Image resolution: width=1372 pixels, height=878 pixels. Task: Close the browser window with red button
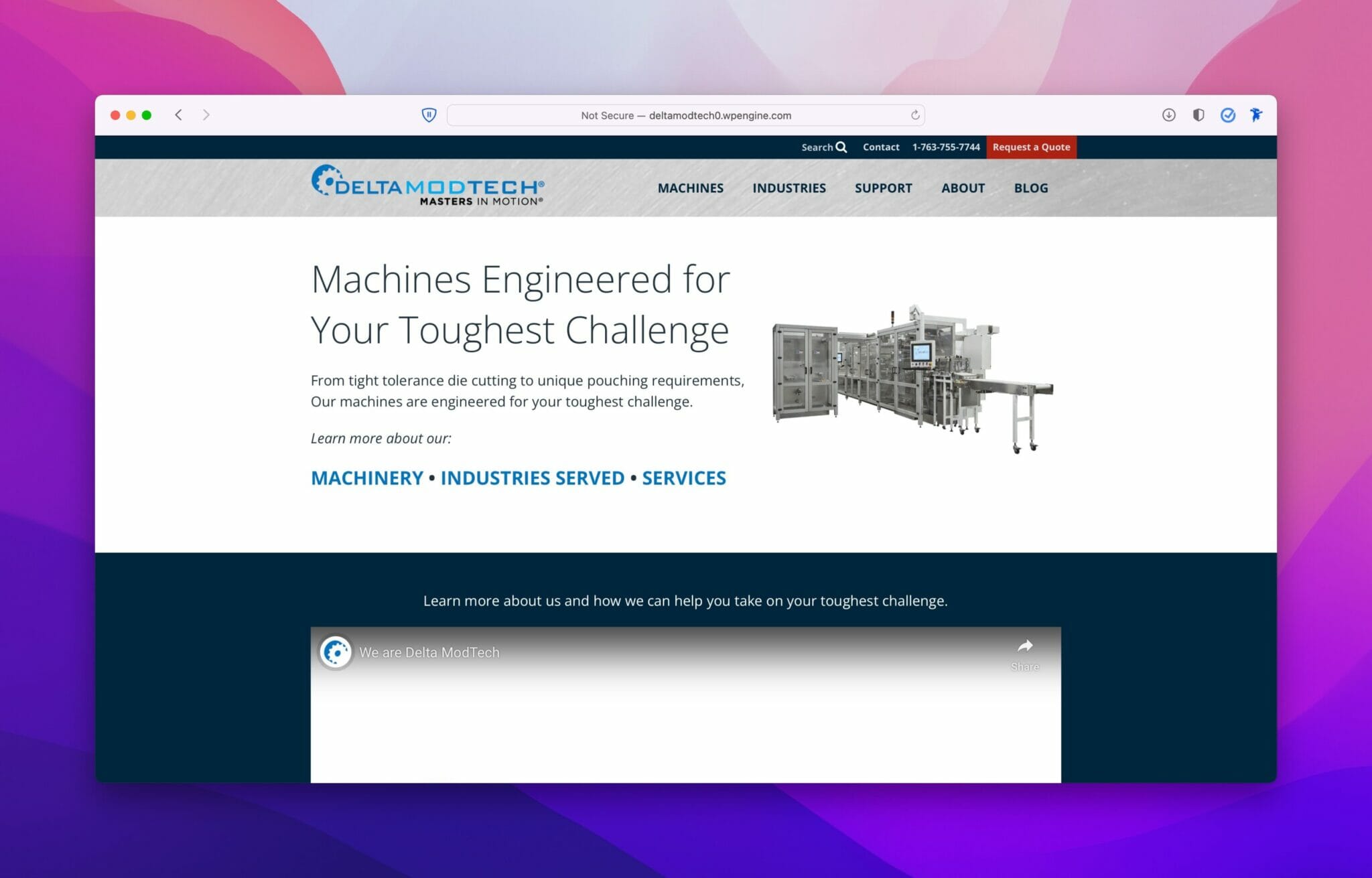(x=115, y=115)
